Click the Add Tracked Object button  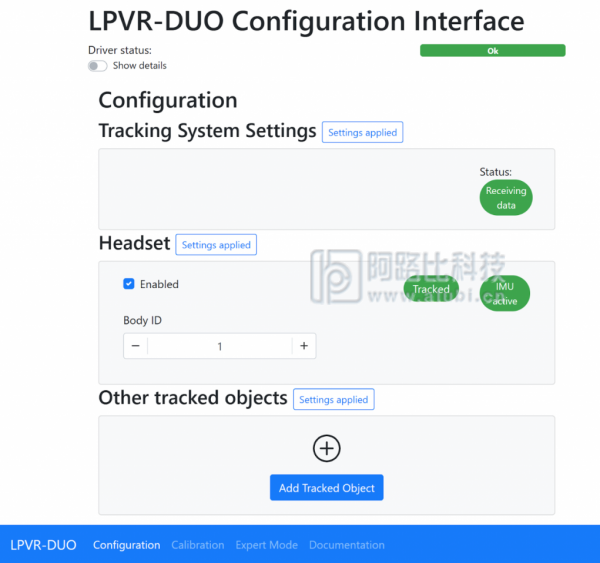[326, 488]
